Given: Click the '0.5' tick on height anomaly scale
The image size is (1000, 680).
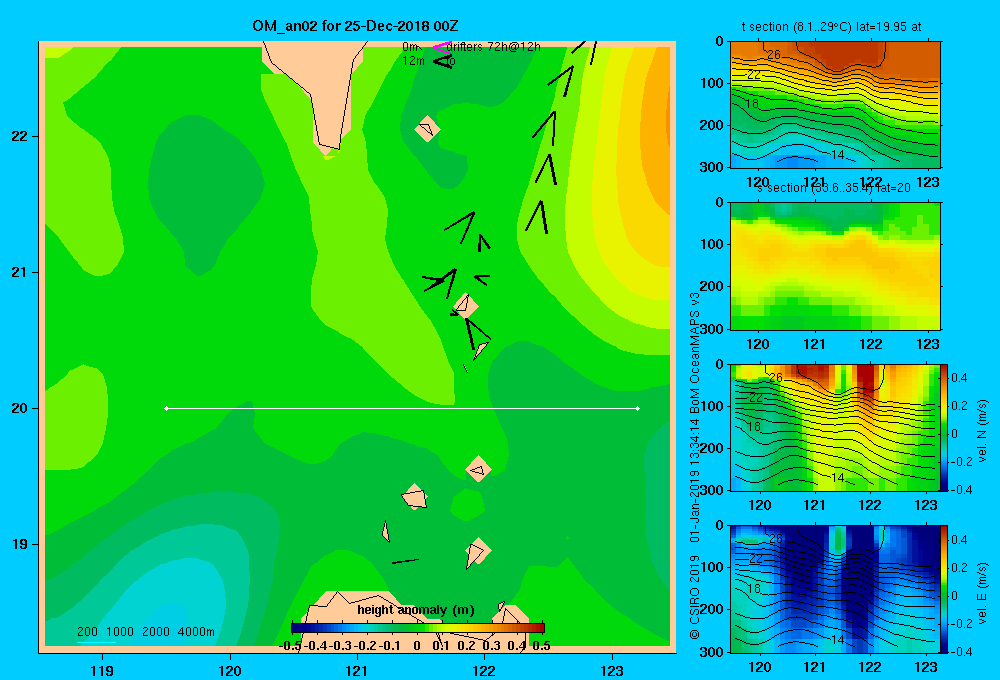Looking at the screenshot, I should pyautogui.click(x=541, y=646).
